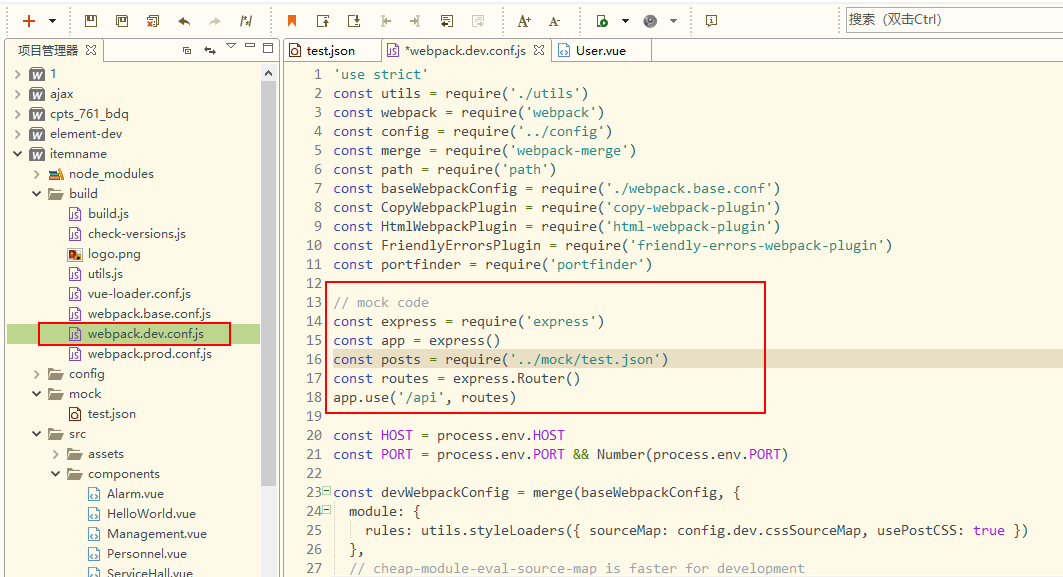Click the toggle comment icon

tap(245, 21)
